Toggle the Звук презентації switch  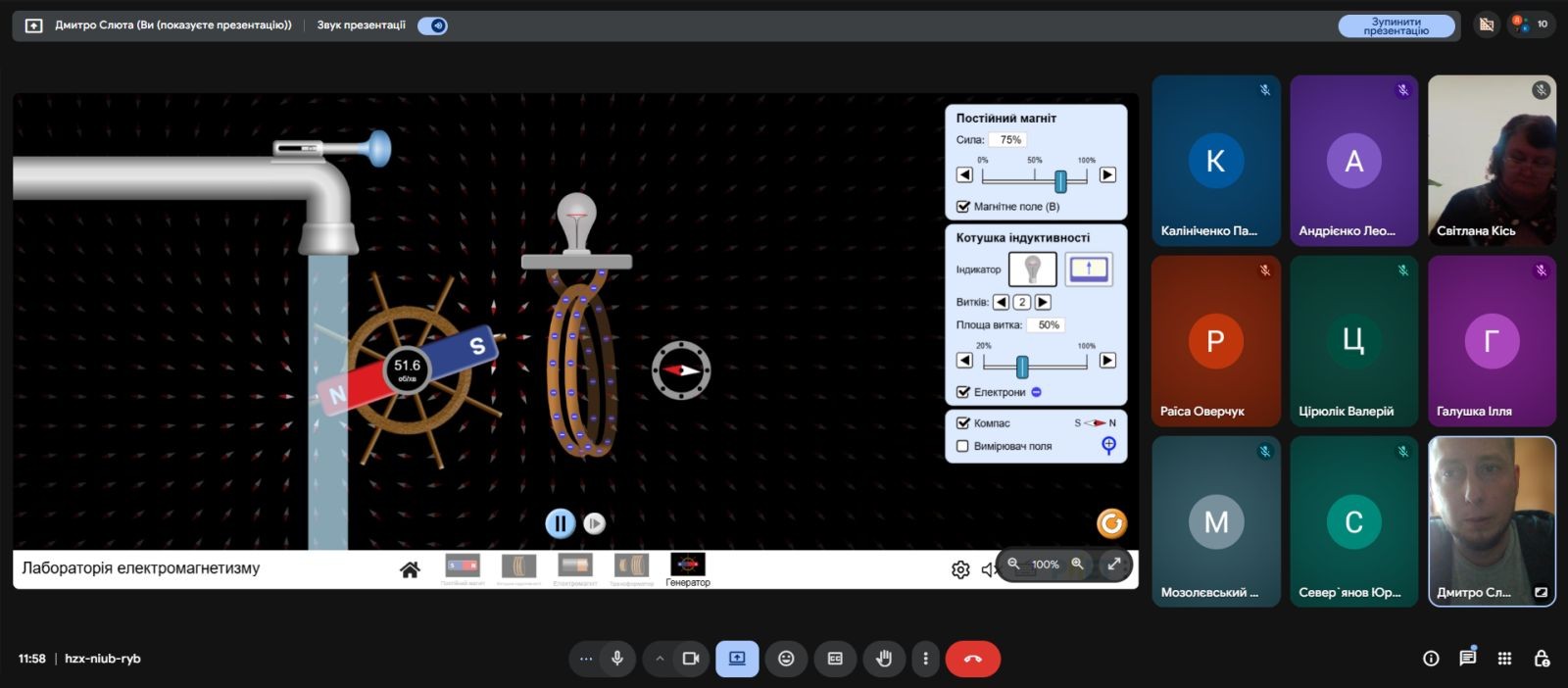point(432,25)
